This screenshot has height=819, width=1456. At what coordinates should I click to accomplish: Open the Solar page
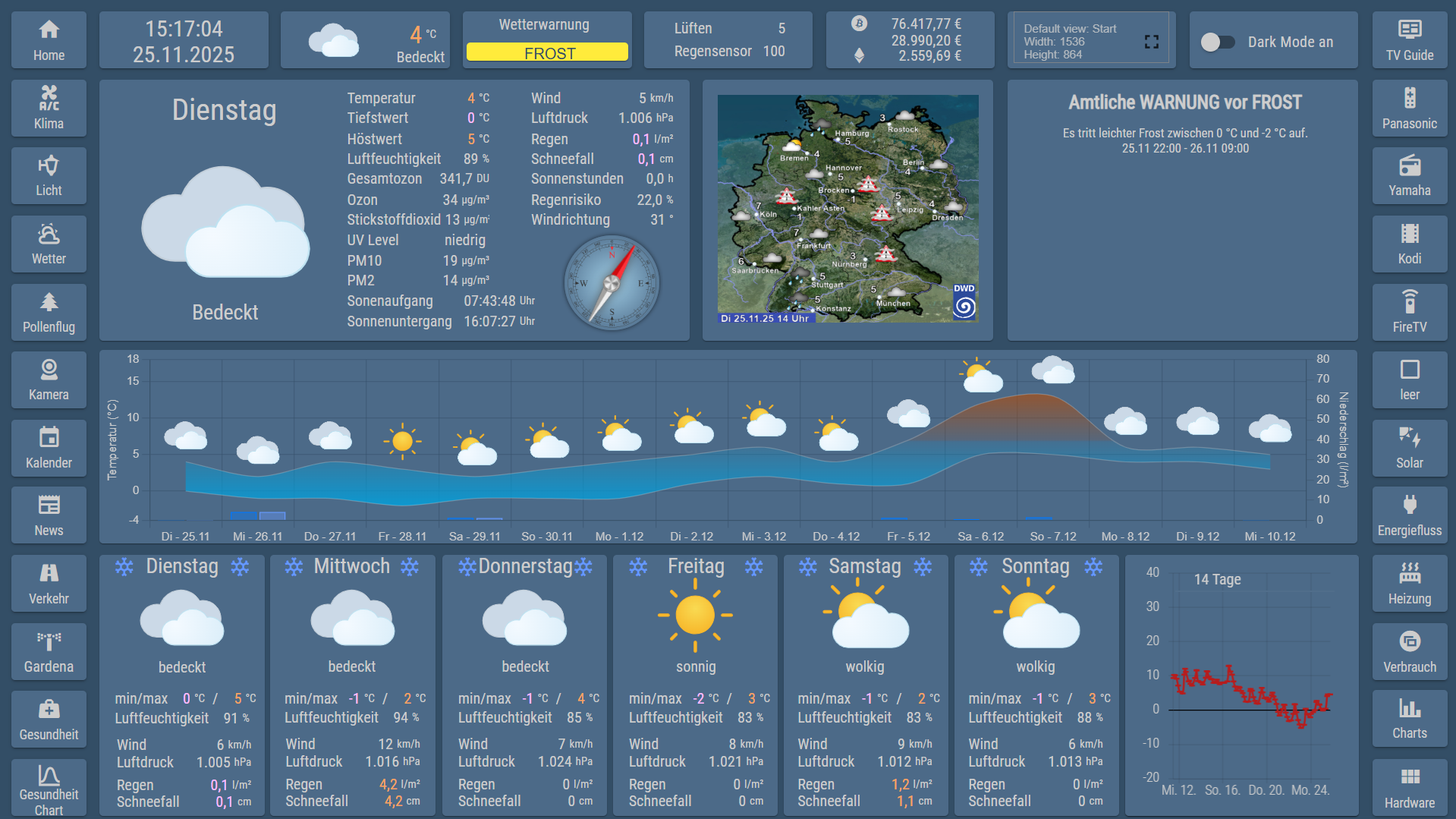[1410, 448]
